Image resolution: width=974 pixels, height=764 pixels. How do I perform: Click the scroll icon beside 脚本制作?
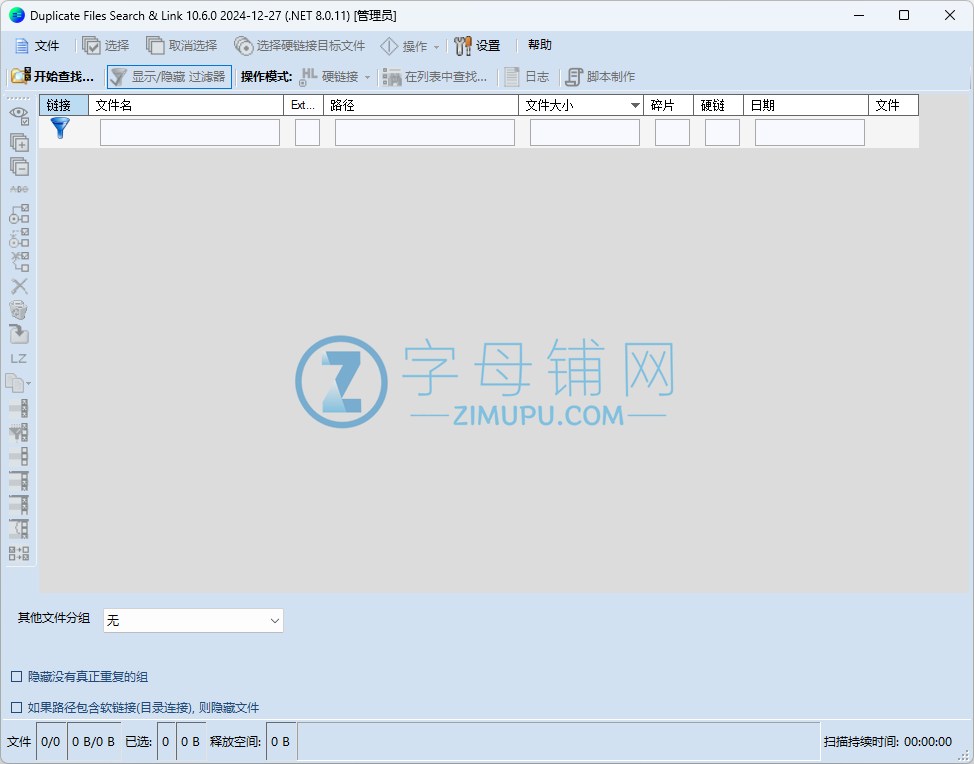tap(573, 77)
